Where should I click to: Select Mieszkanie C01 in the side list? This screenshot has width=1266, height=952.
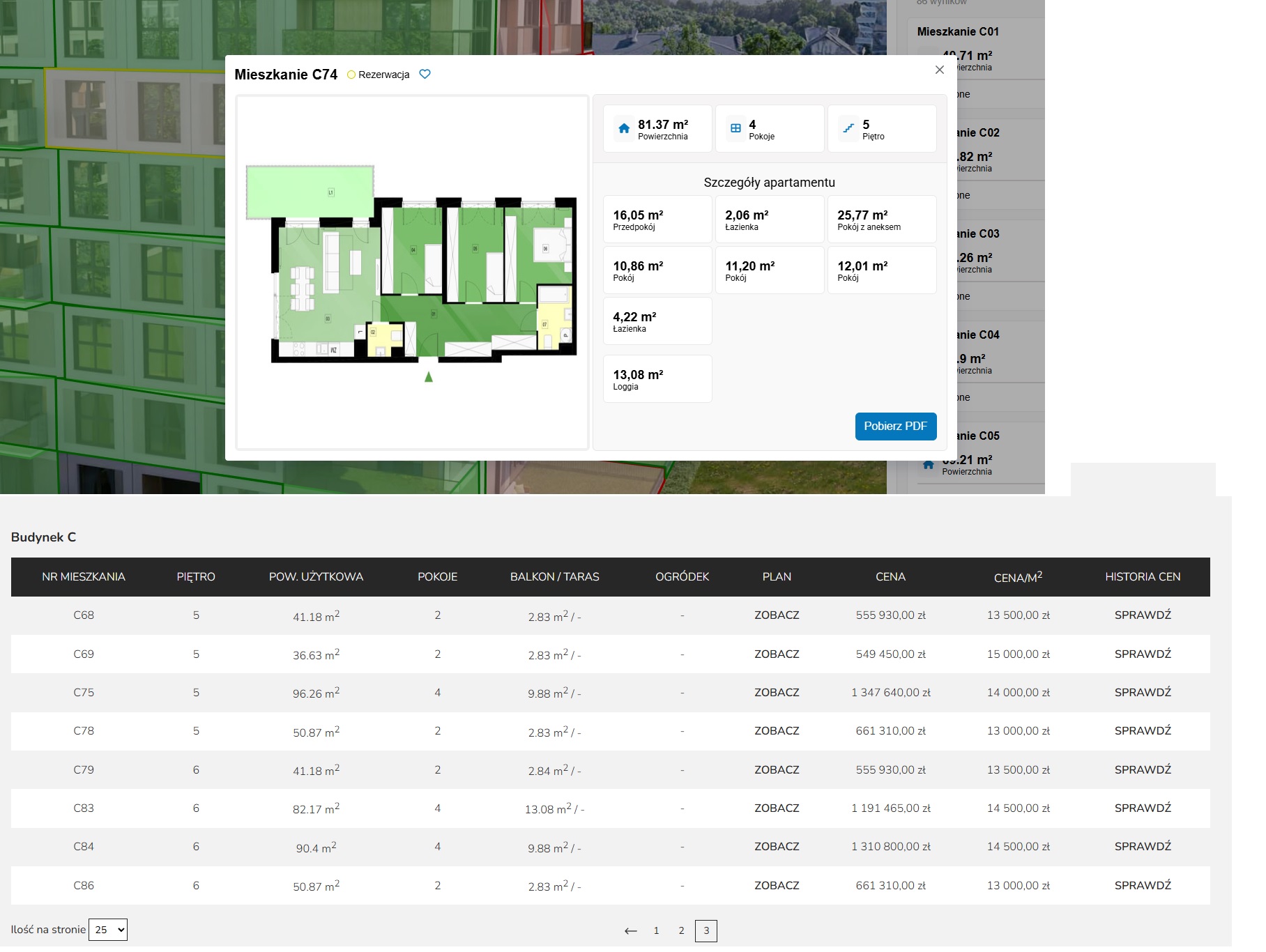click(x=958, y=32)
